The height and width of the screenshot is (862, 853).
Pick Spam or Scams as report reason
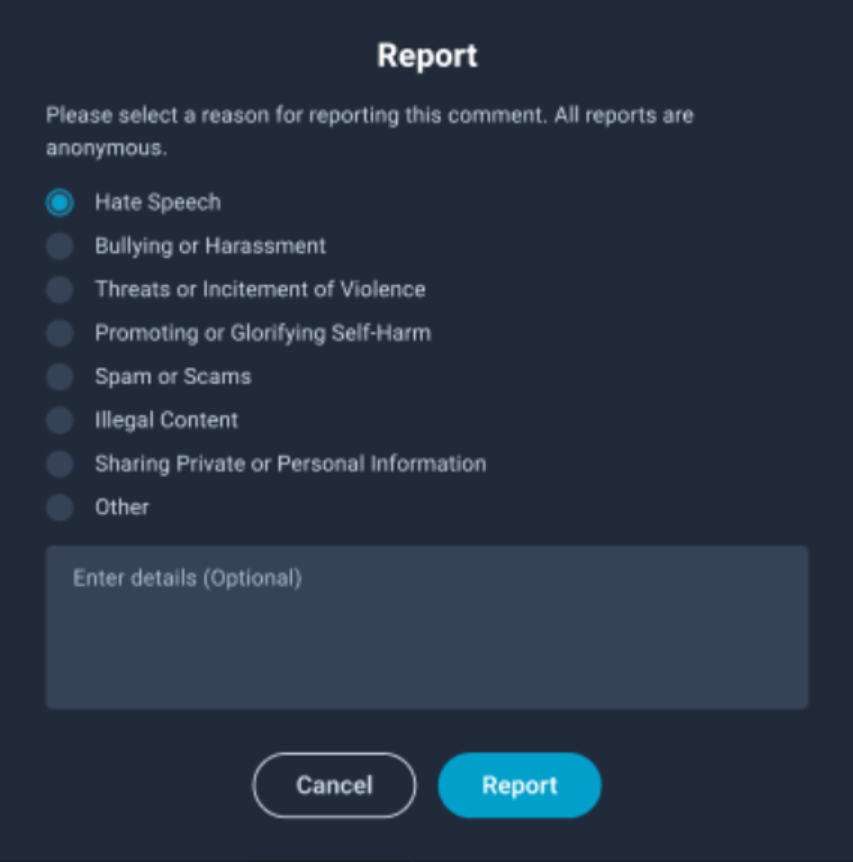pyautogui.click(x=59, y=376)
